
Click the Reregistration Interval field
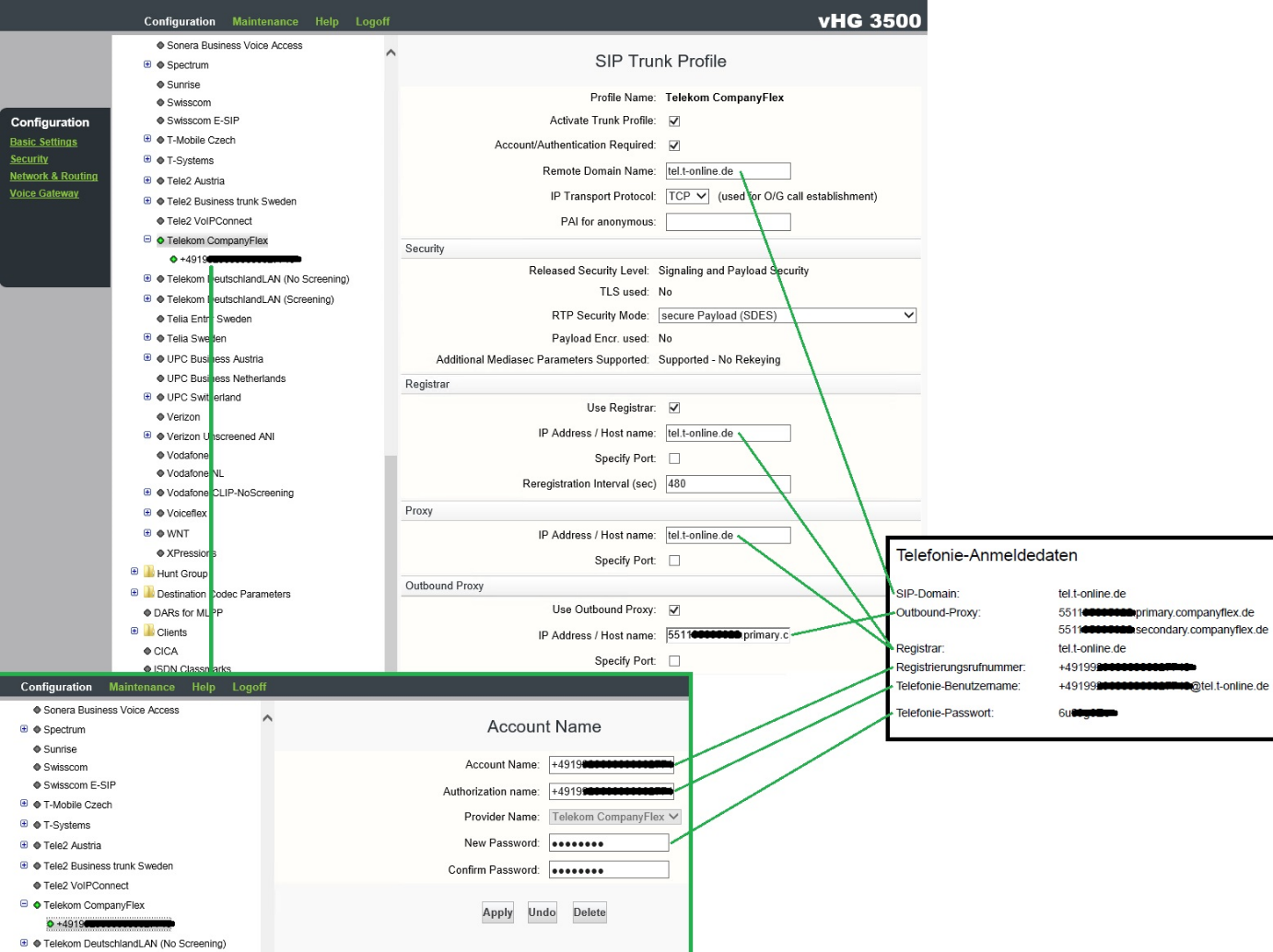coord(728,484)
